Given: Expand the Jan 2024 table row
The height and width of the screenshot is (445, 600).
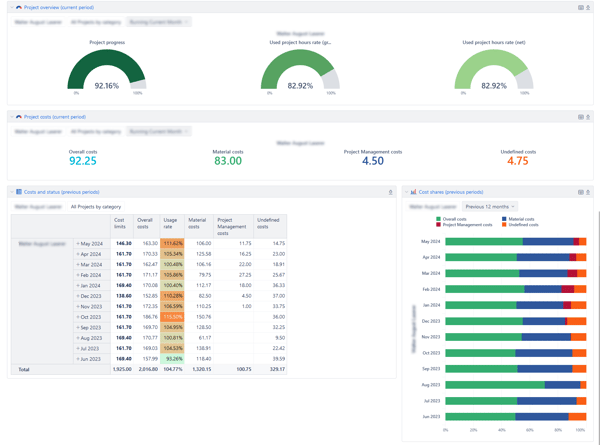Looking at the screenshot, I should 78,285.
